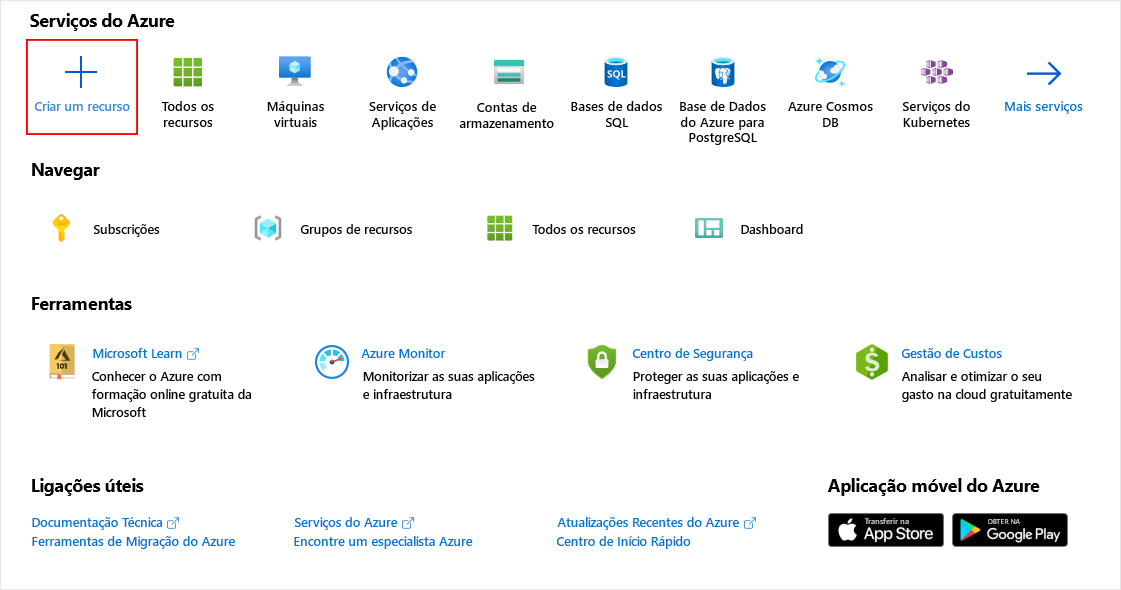This screenshot has height=590, width=1121.
Task: Click the App Store download badge
Action: point(886,530)
